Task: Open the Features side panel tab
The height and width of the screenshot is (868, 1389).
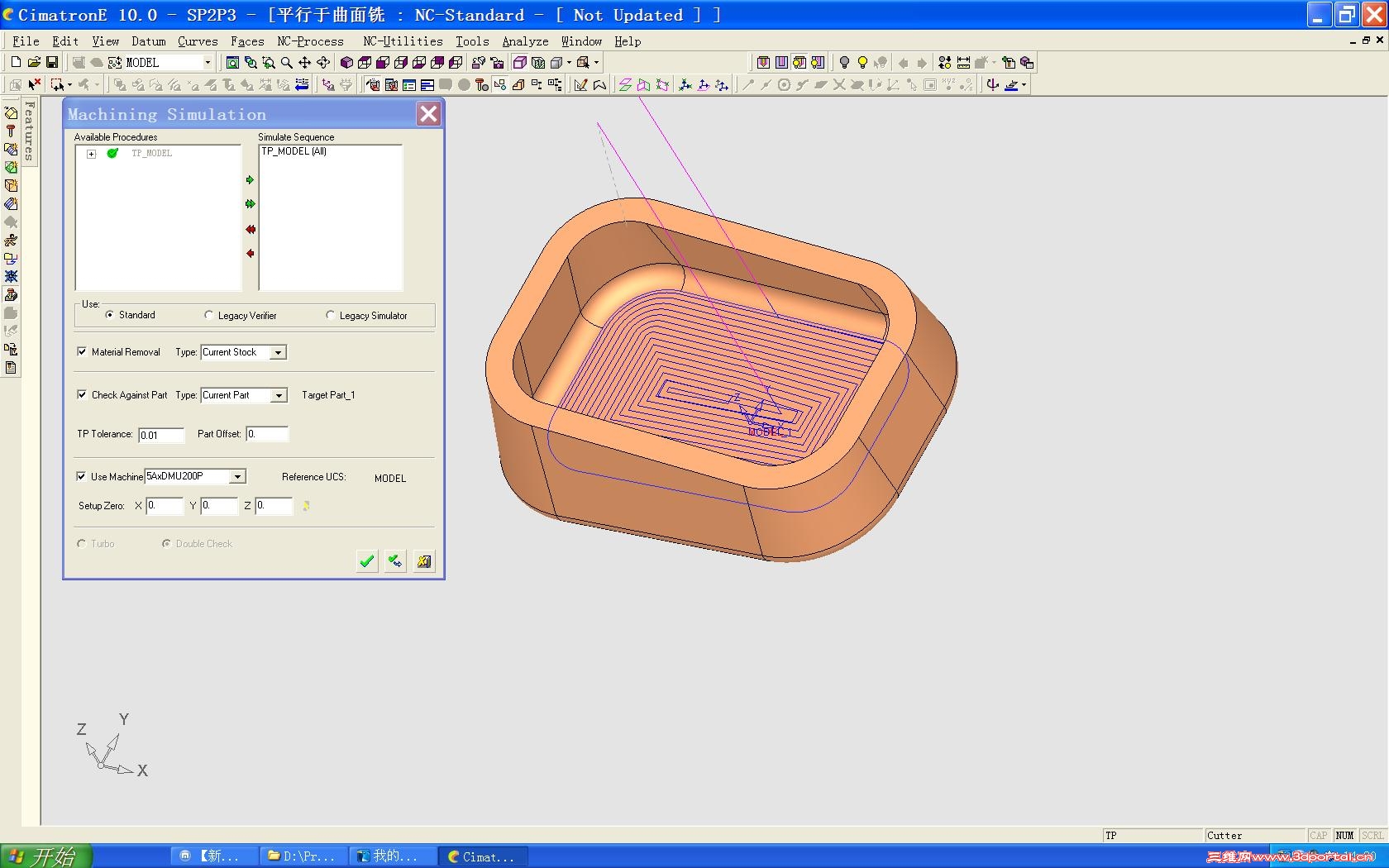Action: click(x=29, y=131)
